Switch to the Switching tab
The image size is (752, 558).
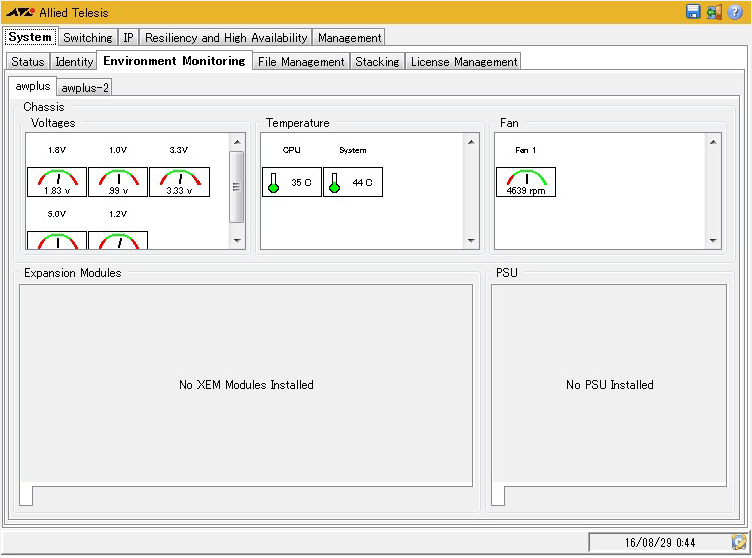[88, 38]
